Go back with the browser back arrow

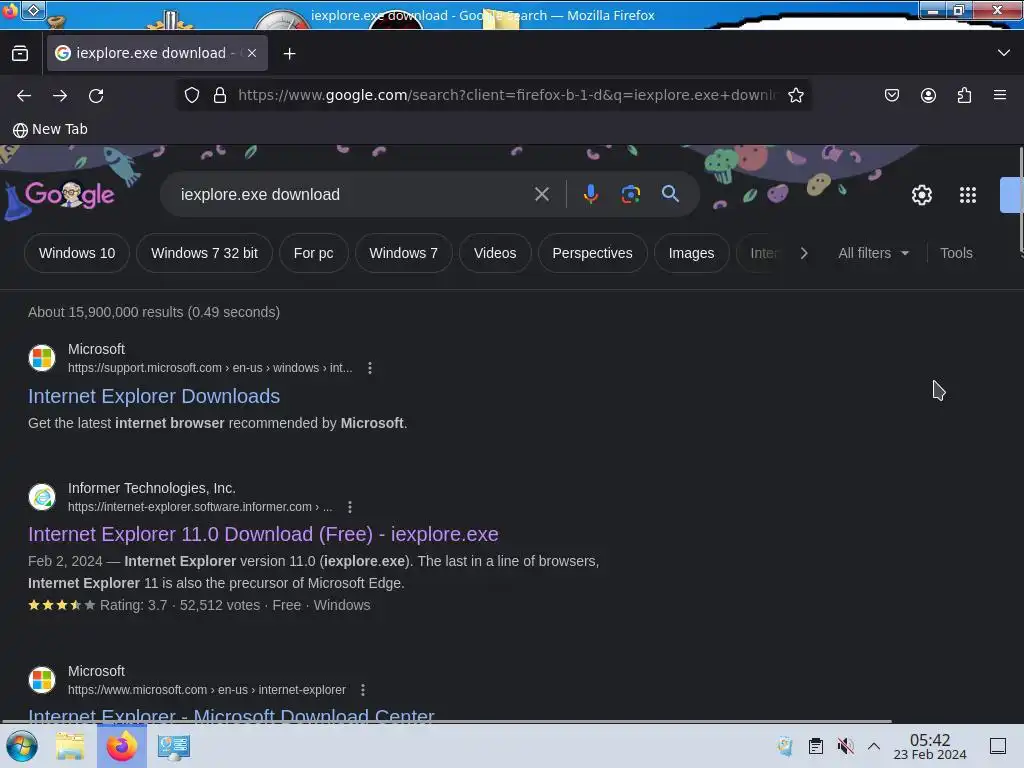[24, 95]
